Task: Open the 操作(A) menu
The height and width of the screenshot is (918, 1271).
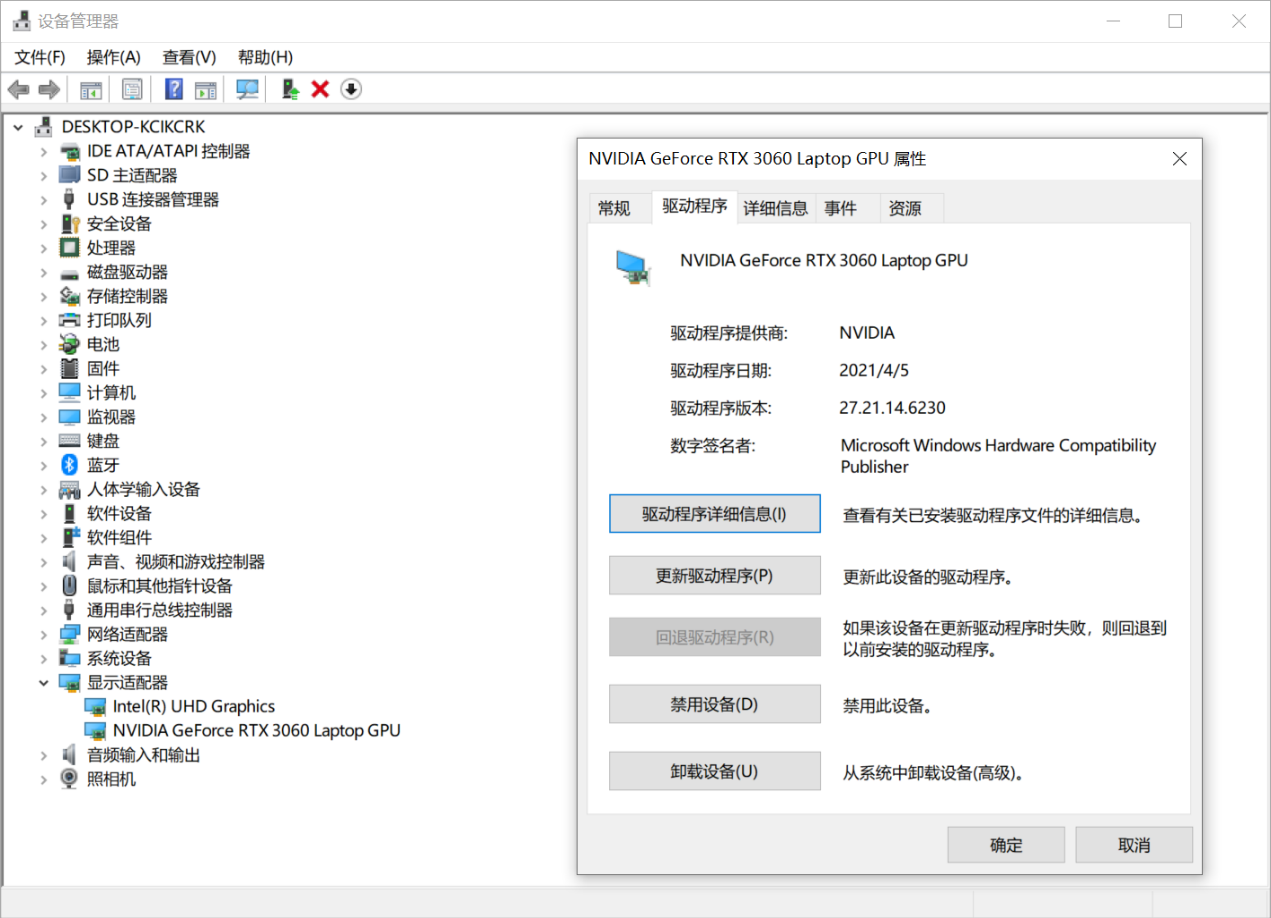Action: coord(114,57)
